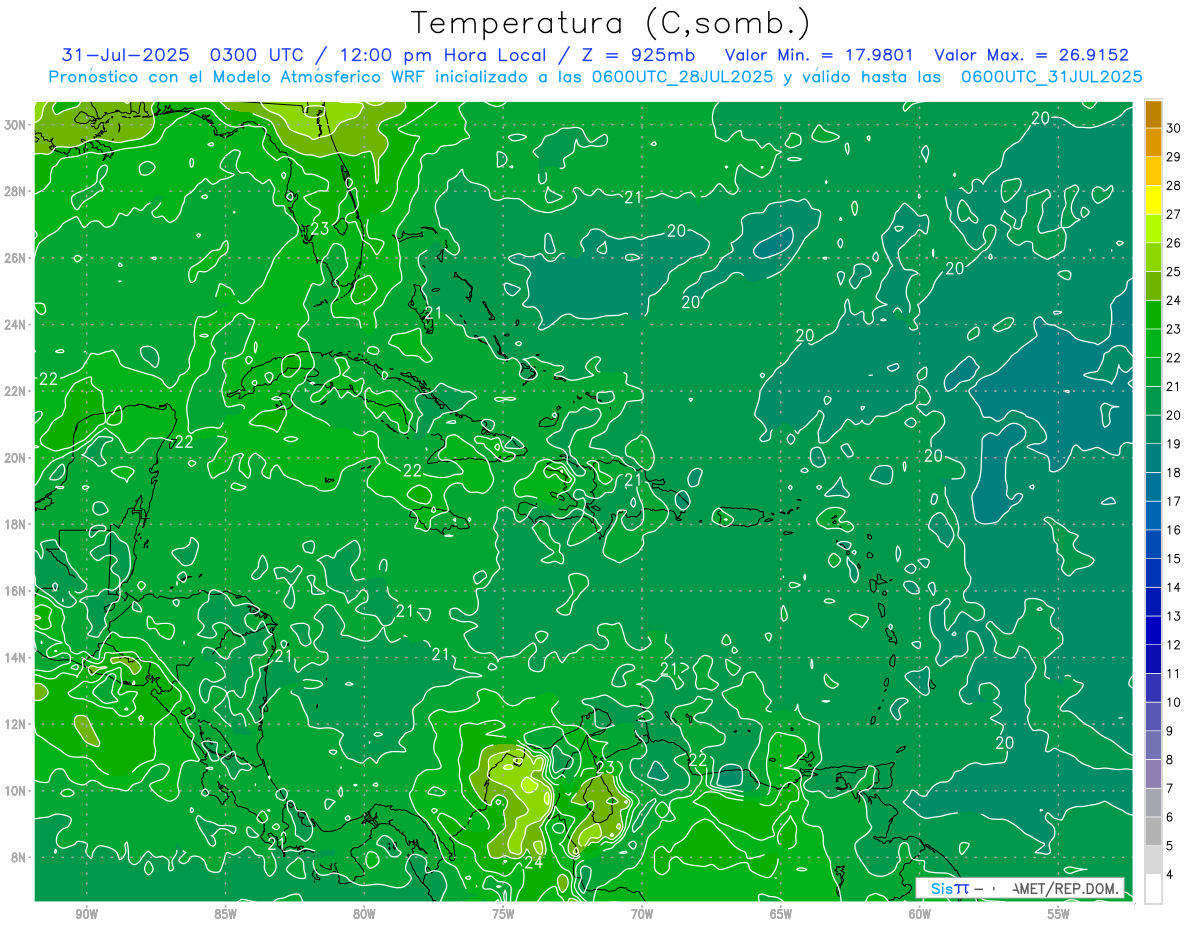
Task: Click the "28N" latitude axis label
Action: 15,191
